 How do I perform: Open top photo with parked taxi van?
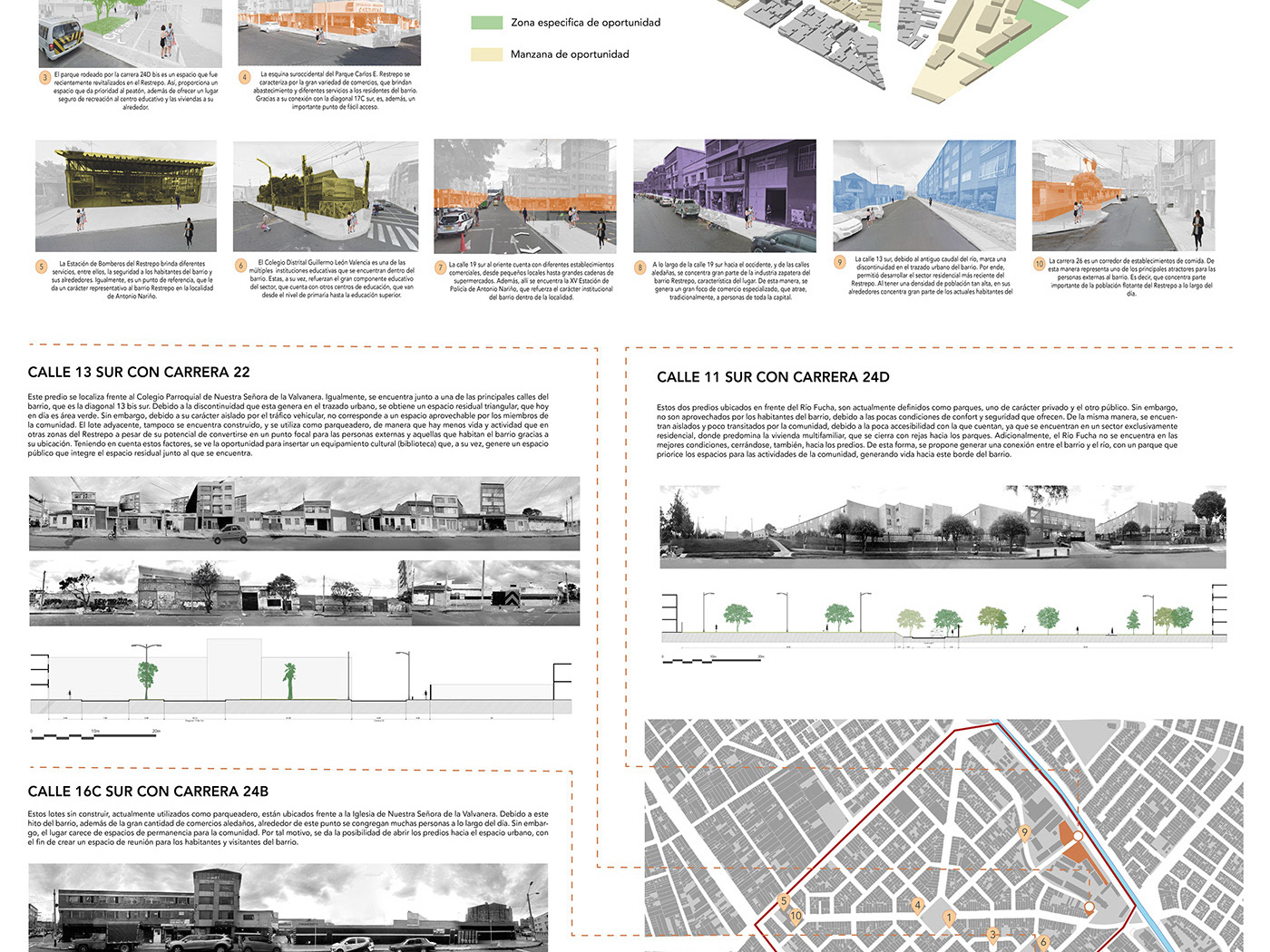131,33
